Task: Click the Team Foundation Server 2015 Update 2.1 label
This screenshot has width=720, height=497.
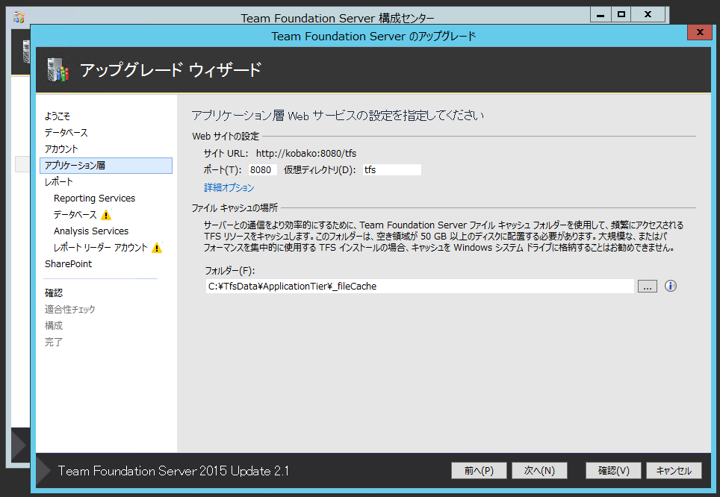Action: [174, 471]
